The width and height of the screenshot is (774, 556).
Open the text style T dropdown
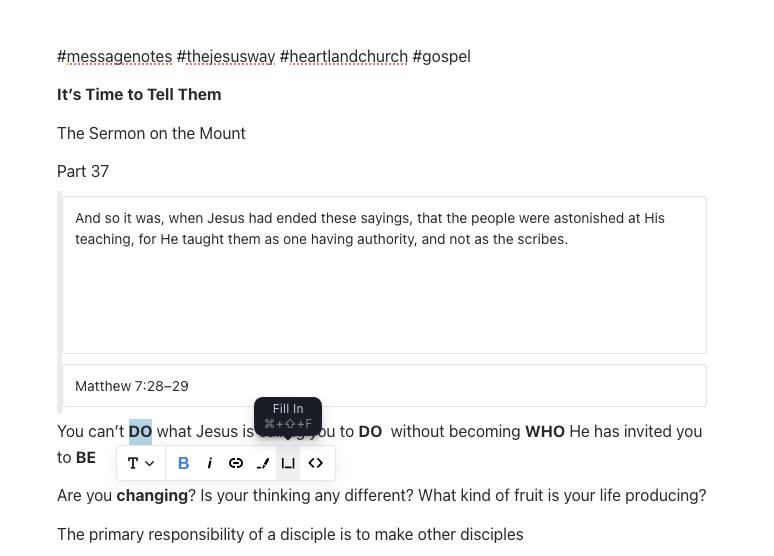click(x=141, y=463)
